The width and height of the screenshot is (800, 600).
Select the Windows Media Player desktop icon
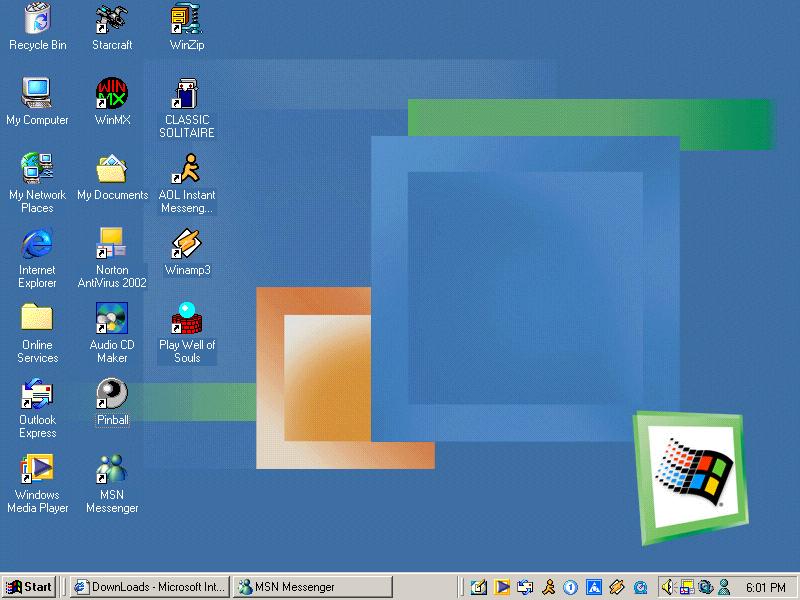click(37, 469)
